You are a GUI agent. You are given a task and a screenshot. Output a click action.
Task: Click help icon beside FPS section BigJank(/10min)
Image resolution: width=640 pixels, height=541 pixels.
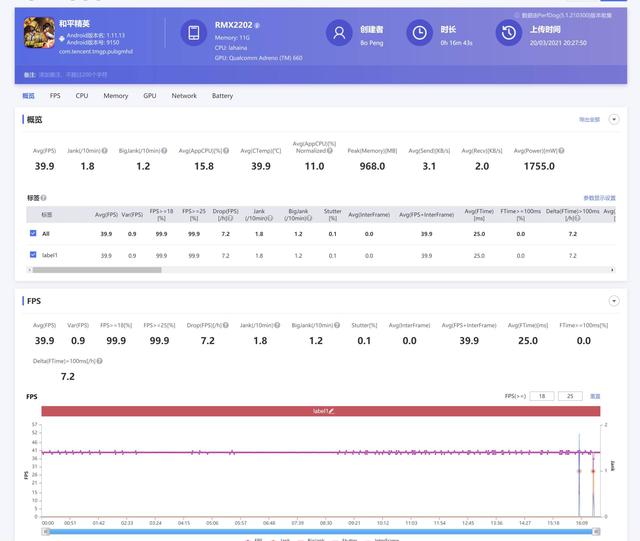(x=337, y=325)
